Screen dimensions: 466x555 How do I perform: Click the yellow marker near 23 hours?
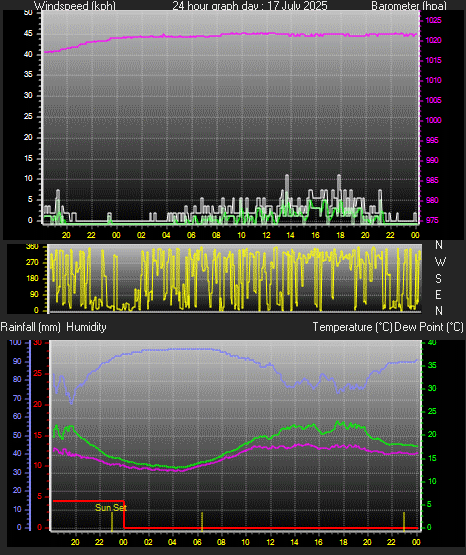404,522
